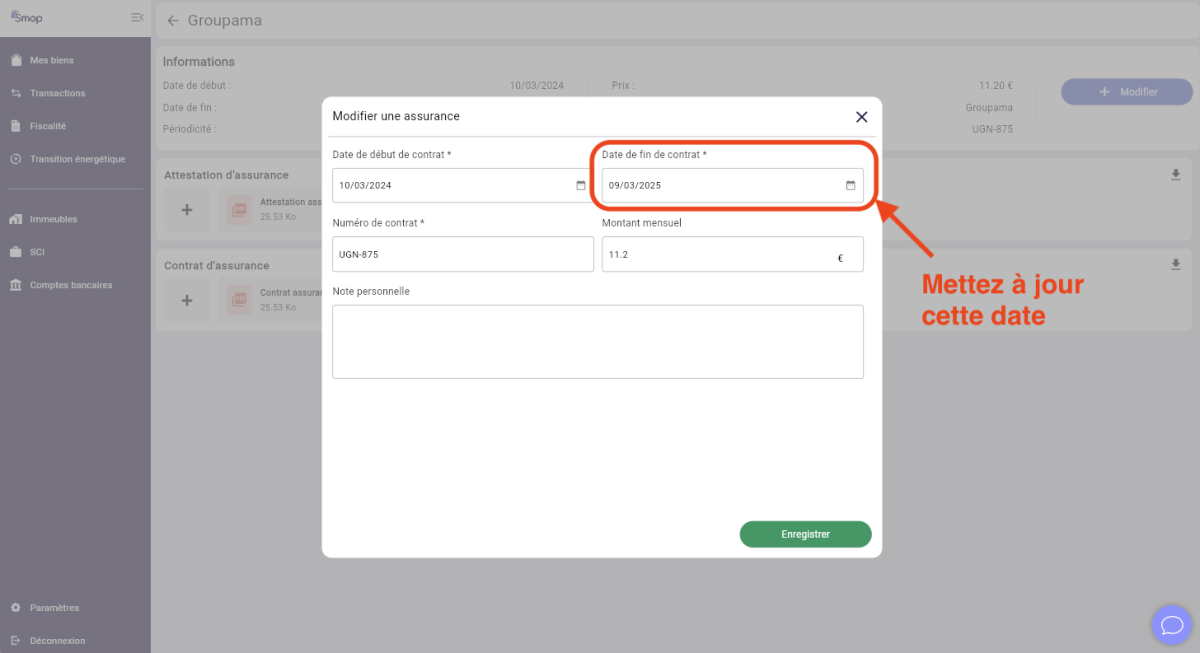
Task: Click the Enregistrer button
Action: pyautogui.click(x=805, y=534)
